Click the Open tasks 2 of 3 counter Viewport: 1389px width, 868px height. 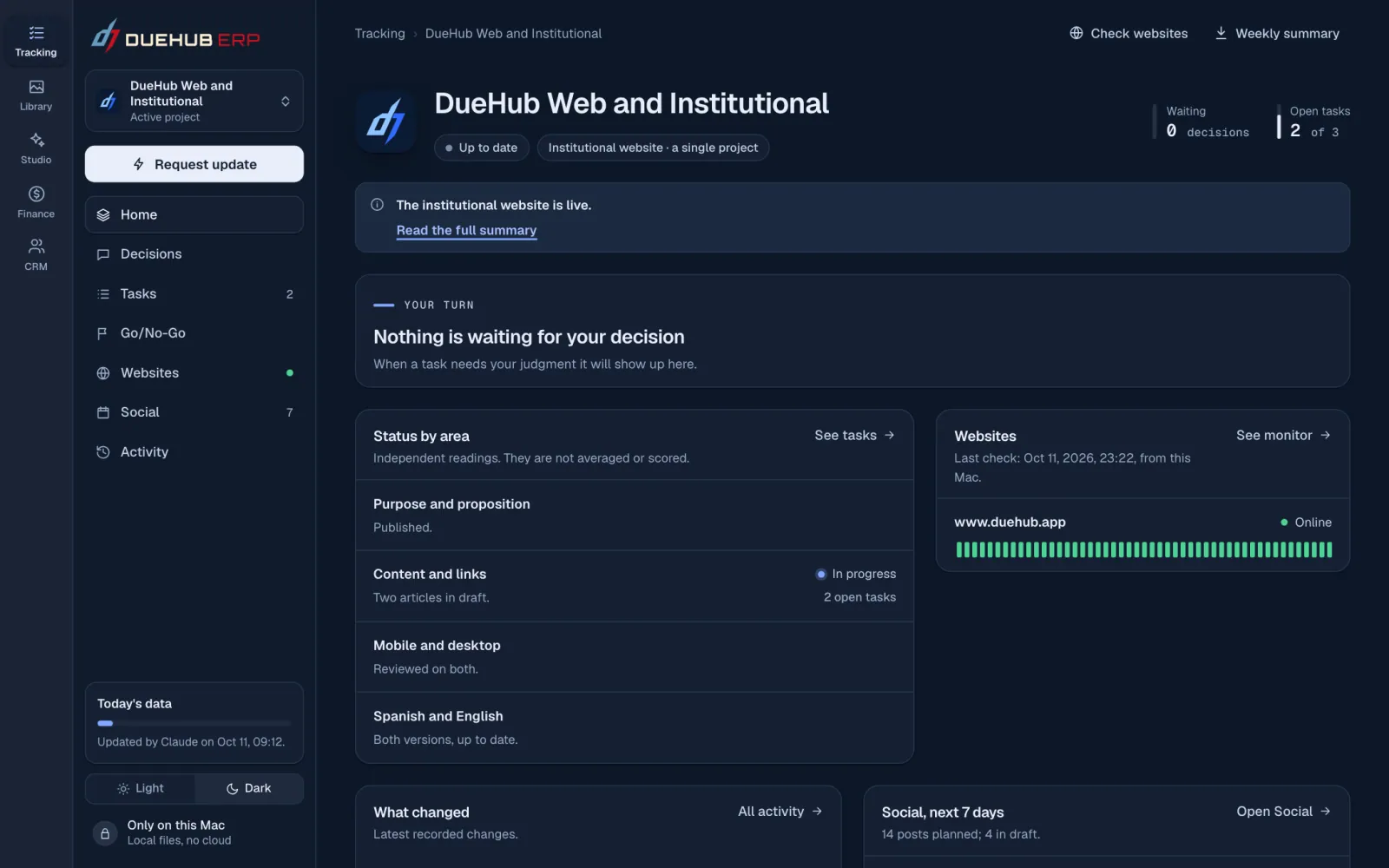tap(1313, 122)
